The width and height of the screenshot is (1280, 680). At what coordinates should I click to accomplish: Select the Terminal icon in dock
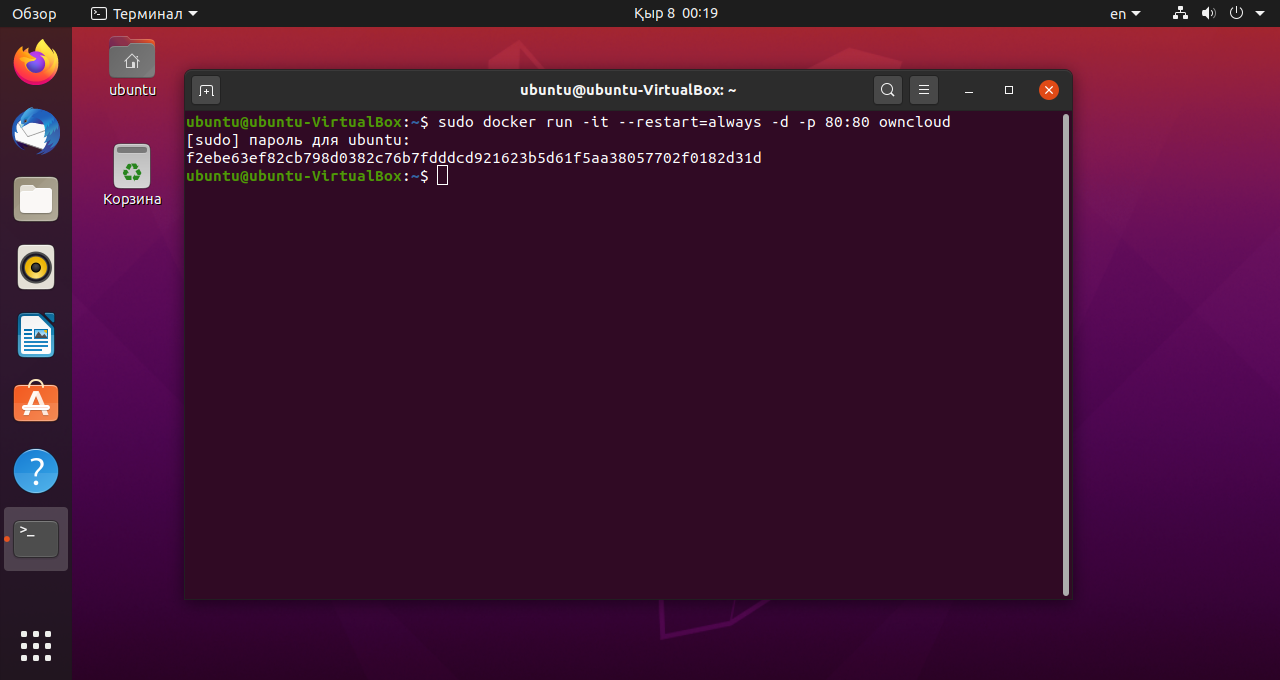pyautogui.click(x=36, y=539)
